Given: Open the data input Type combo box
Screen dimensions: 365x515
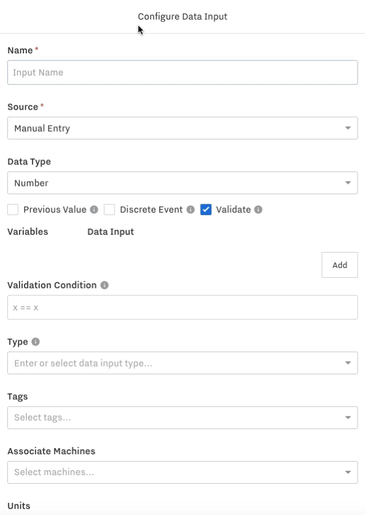Looking at the screenshot, I should (x=182, y=363).
